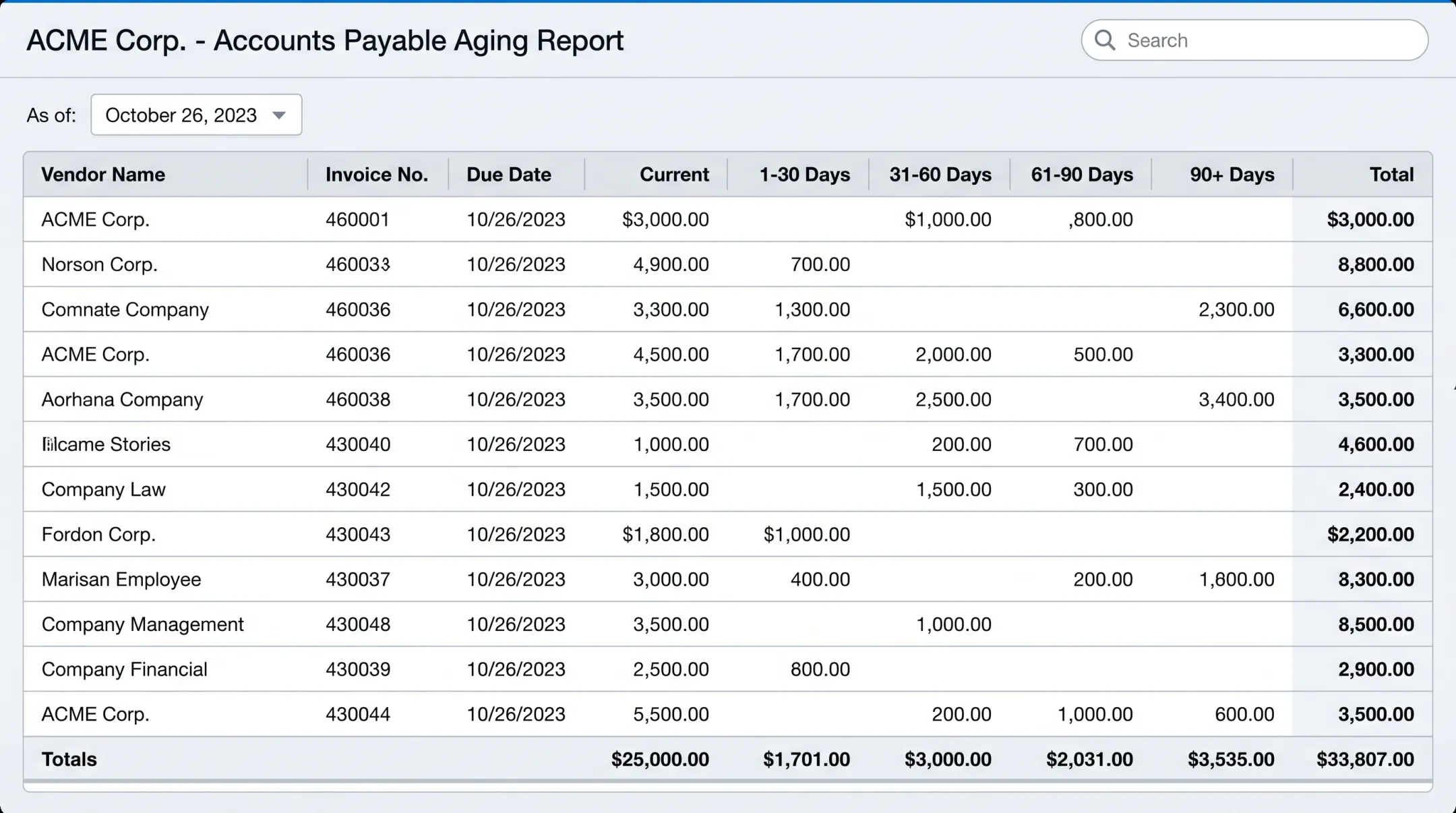Click the Totals row label
This screenshot has height=813, width=1456.
point(69,759)
